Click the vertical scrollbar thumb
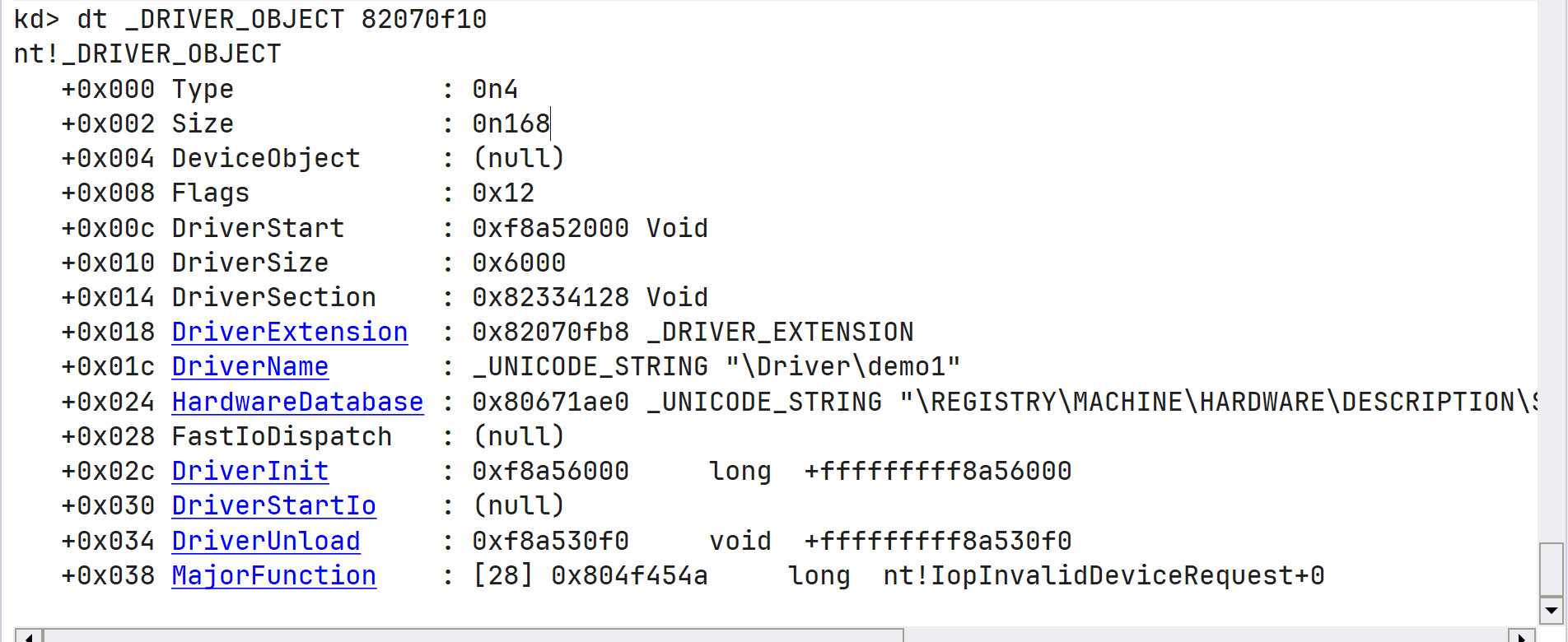This screenshot has height=642, width=1568. click(x=1552, y=569)
